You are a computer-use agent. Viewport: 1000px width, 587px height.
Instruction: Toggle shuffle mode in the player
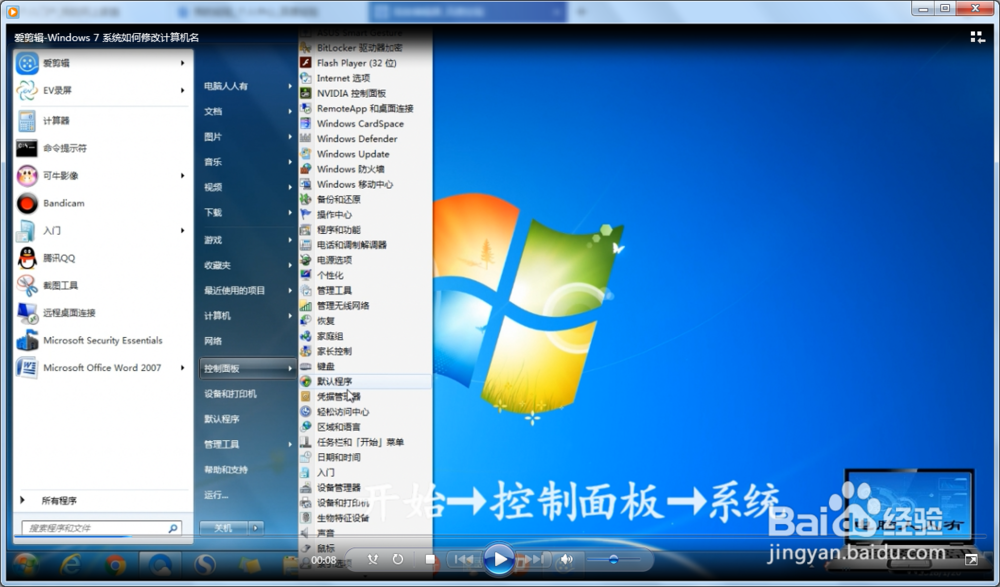pos(373,560)
